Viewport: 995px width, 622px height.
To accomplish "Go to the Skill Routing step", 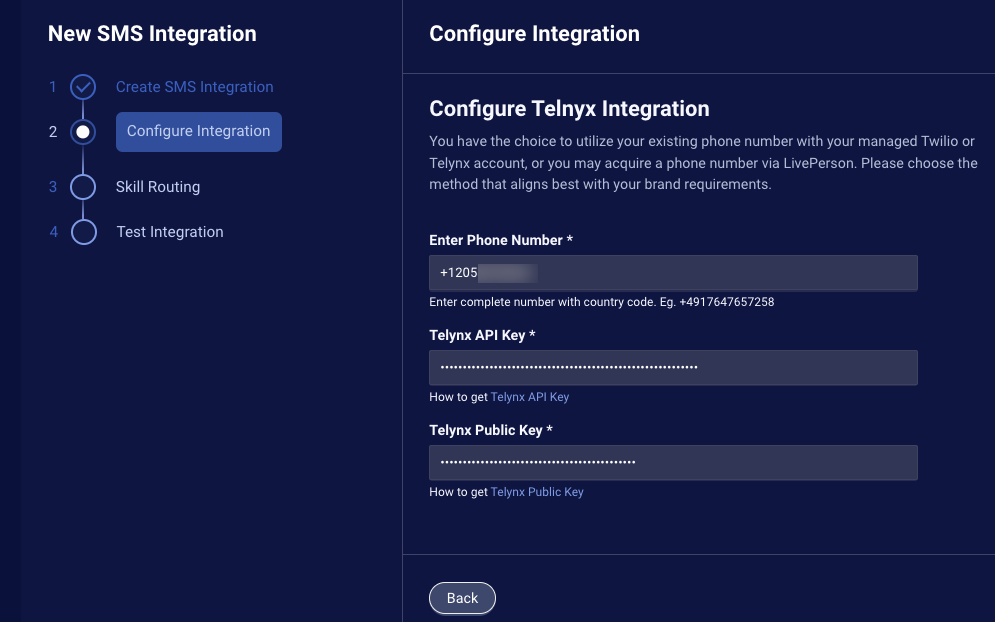I will click(158, 187).
